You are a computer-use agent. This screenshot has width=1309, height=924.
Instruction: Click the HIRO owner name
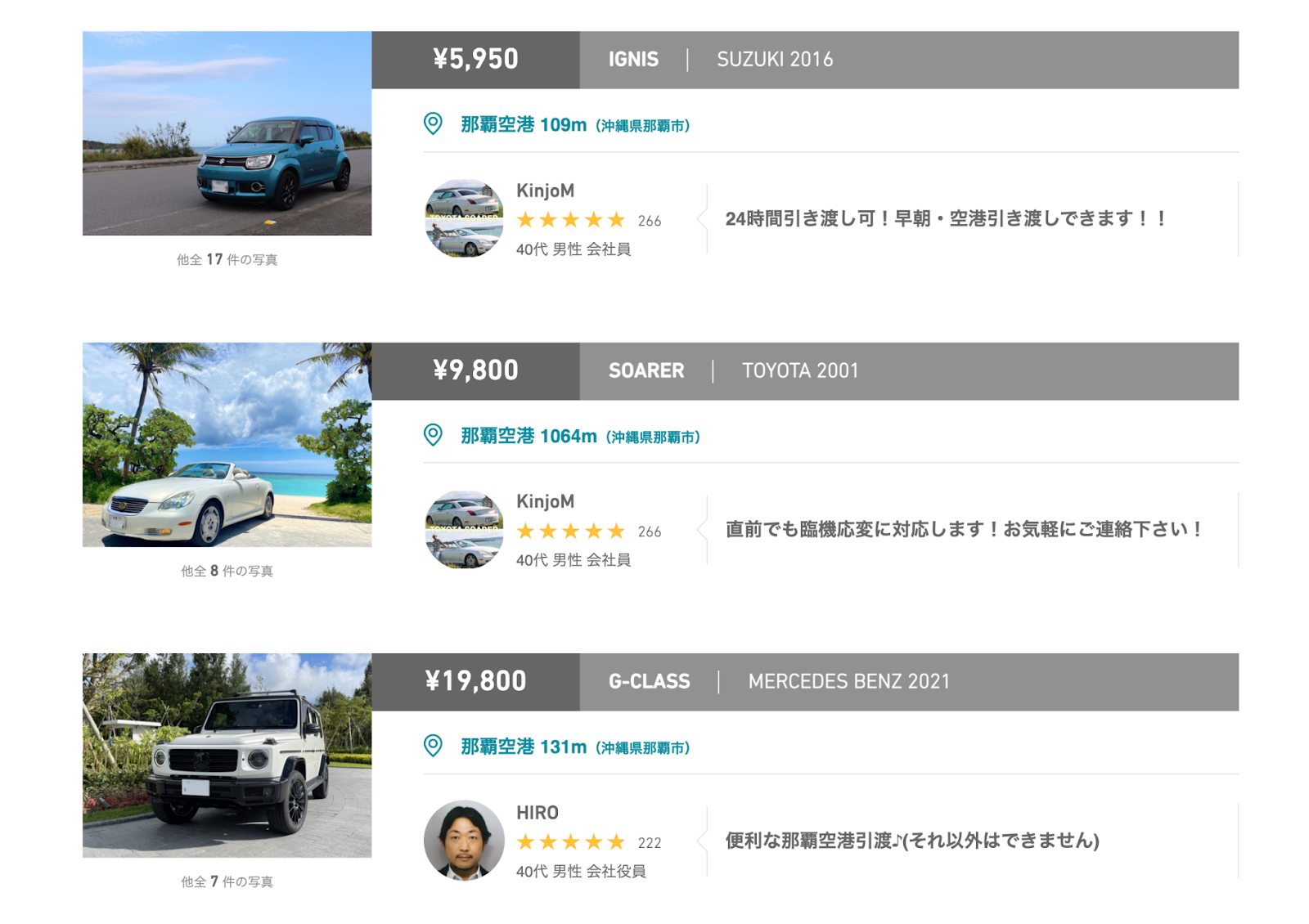[538, 813]
